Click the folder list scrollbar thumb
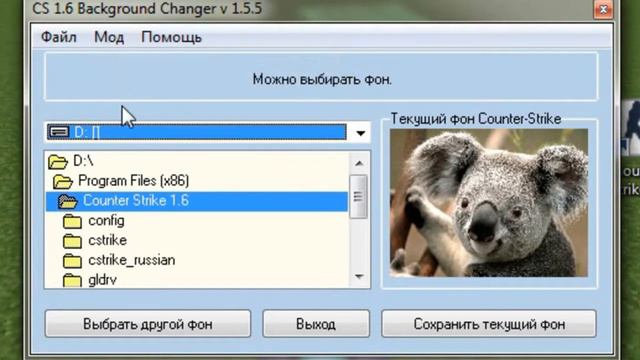The height and width of the screenshot is (360, 640). pyautogui.click(x=359, y=197)
